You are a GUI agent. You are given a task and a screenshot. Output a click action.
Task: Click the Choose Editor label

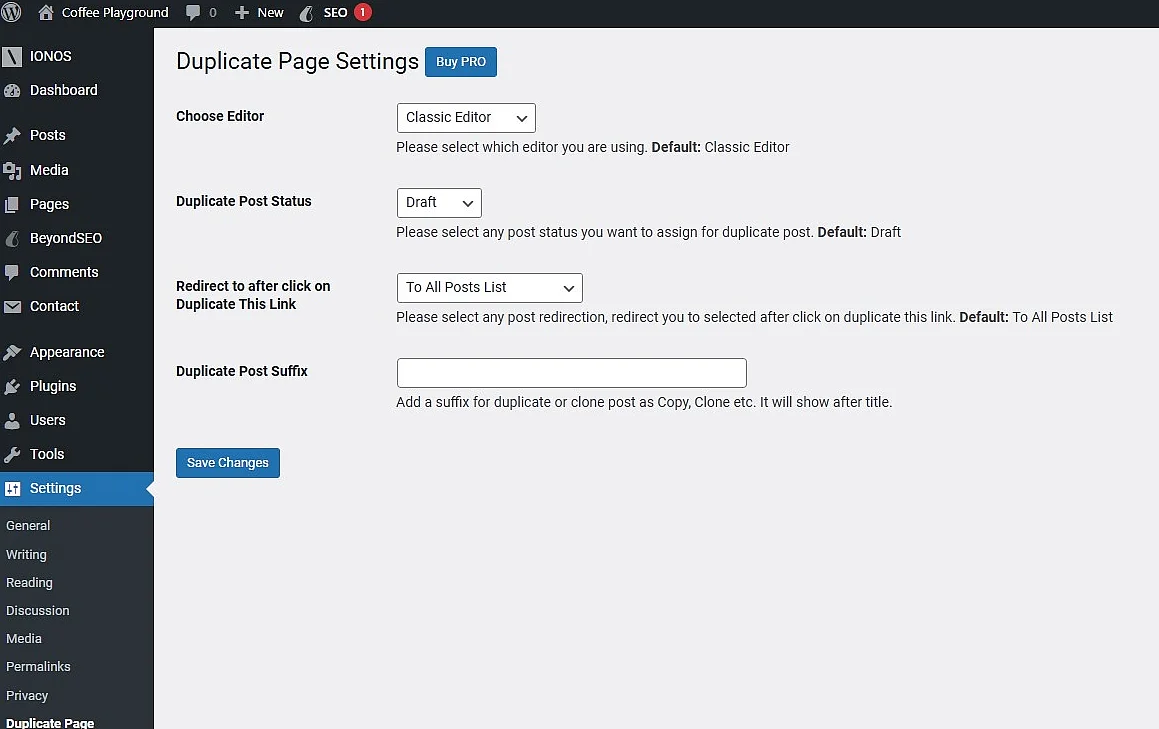point(220,116)
